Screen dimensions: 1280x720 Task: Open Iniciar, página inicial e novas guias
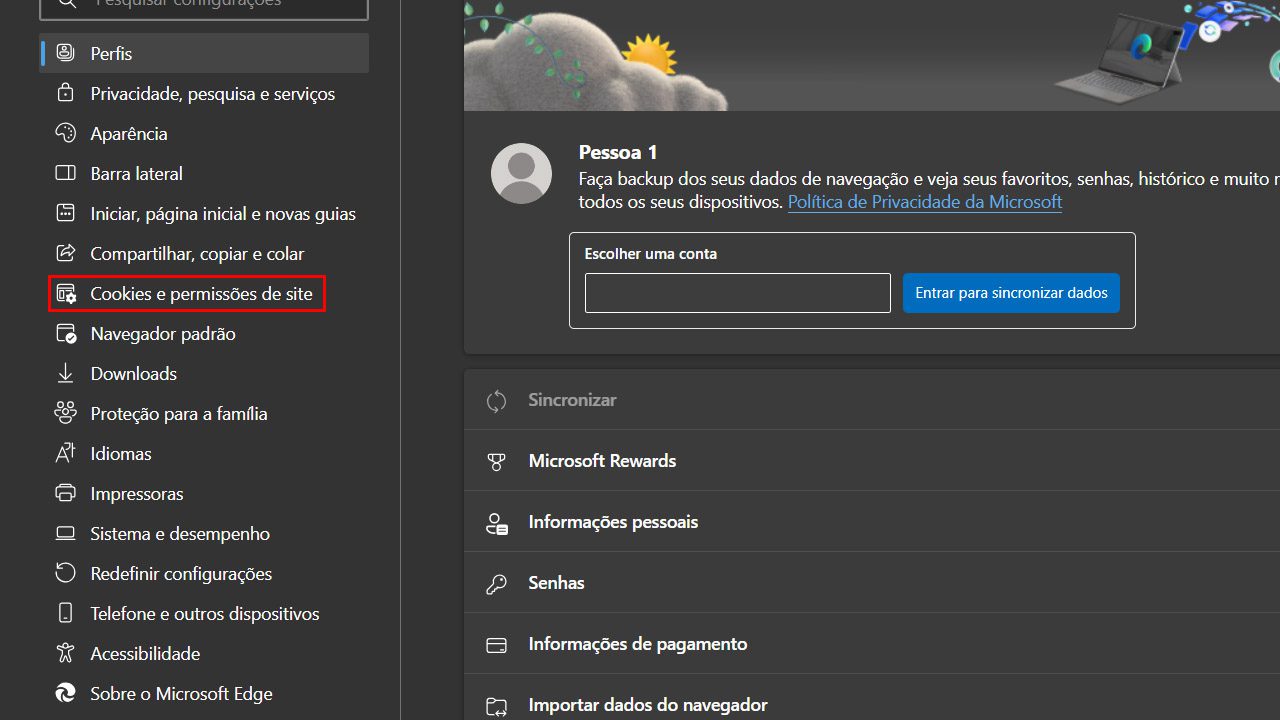204,213
